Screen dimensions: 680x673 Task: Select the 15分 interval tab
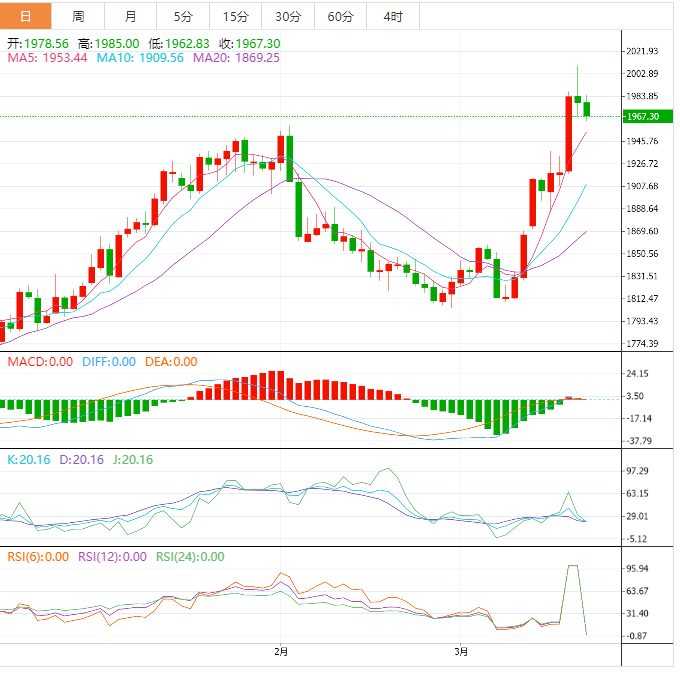235,16
